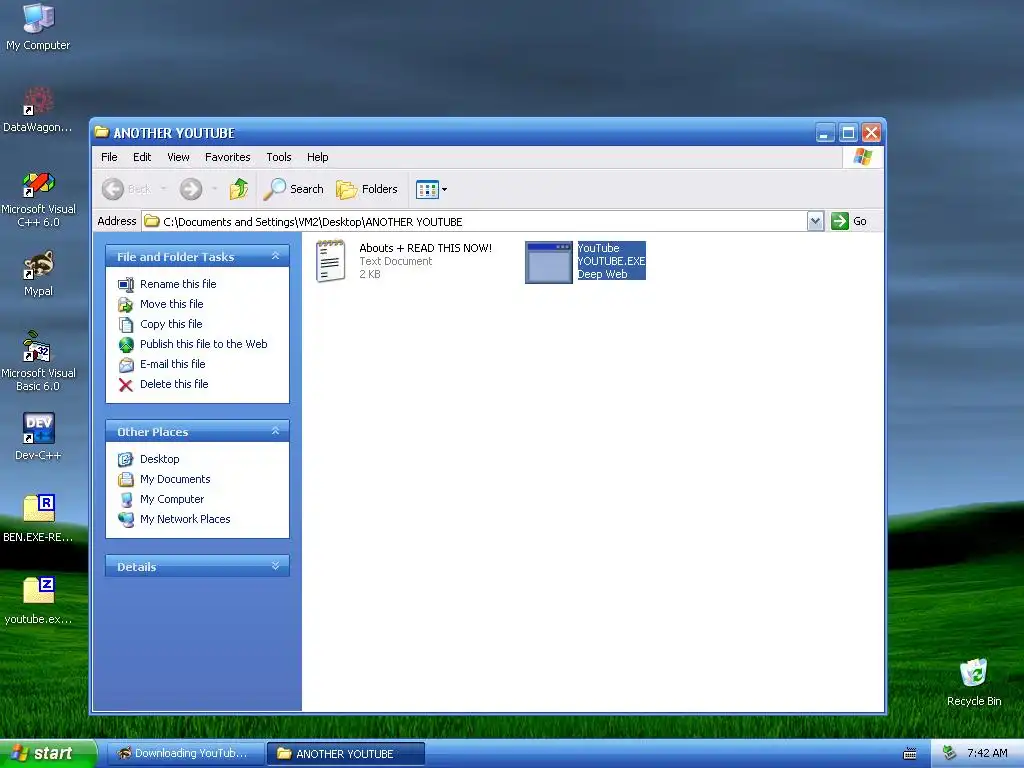
Task: Click the Forward navigation arrow
Action: pyautogui.click(x=191, y=189)
